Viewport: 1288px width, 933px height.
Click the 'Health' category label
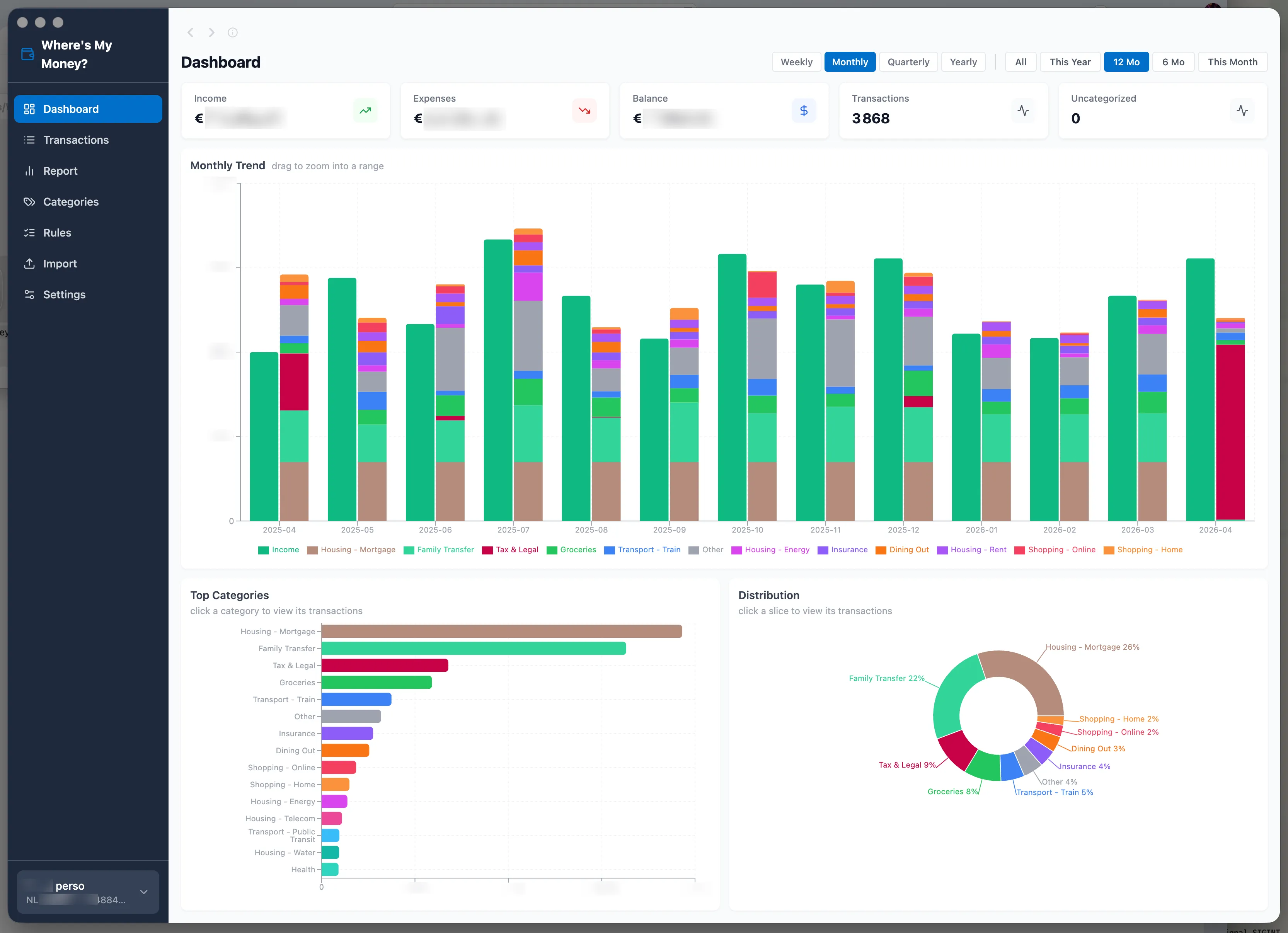303,869
